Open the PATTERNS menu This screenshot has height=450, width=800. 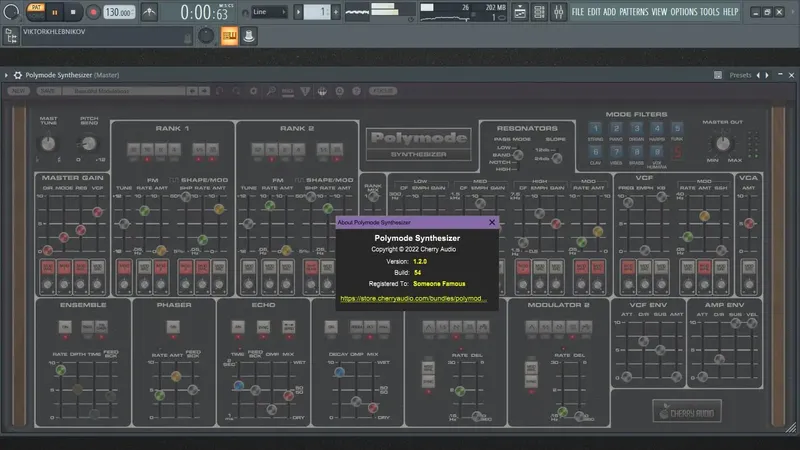click(x=634, y=12)
